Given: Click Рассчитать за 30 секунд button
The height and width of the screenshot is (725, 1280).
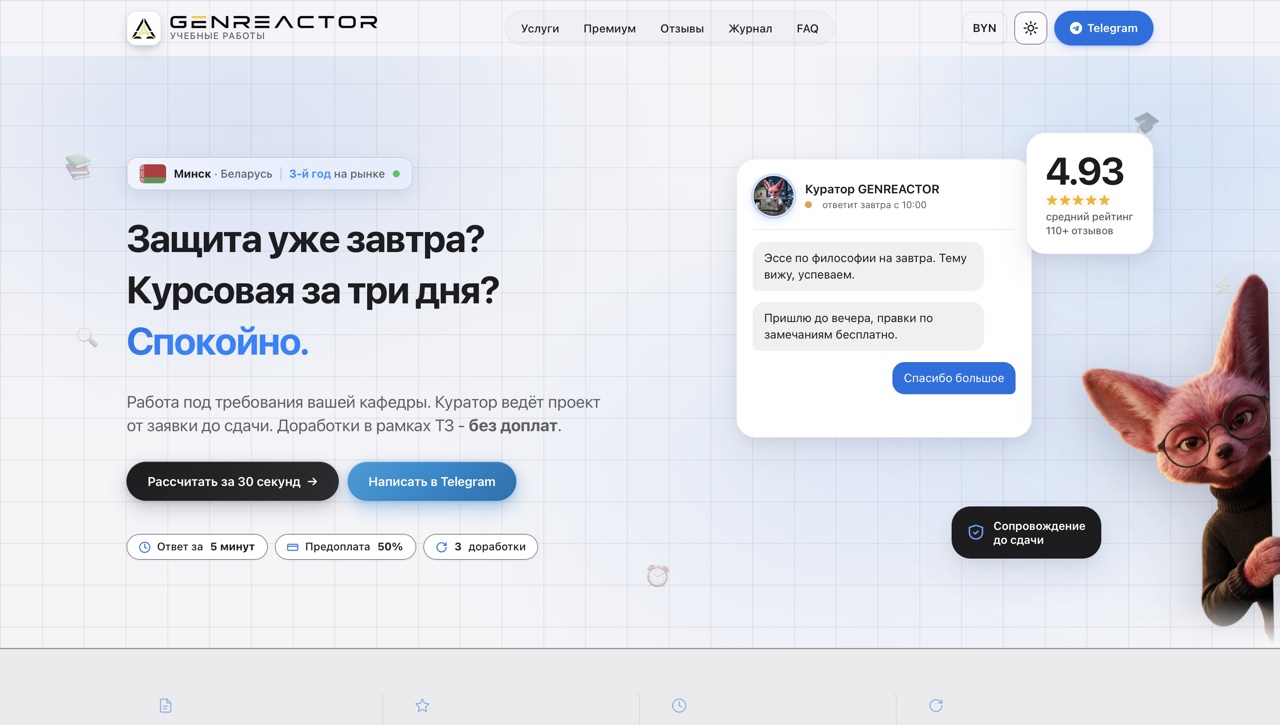Looking at the screenshot, I should 232,481.
